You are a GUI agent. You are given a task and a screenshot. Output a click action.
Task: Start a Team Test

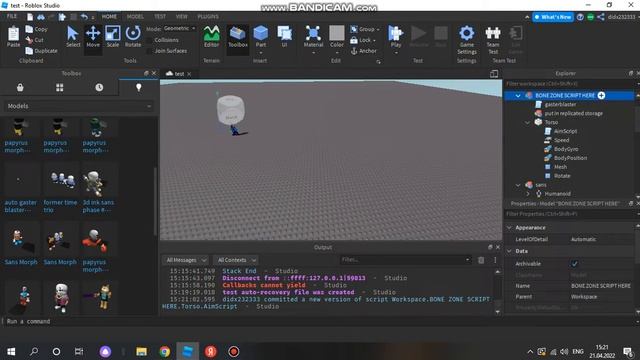(493, 40)
